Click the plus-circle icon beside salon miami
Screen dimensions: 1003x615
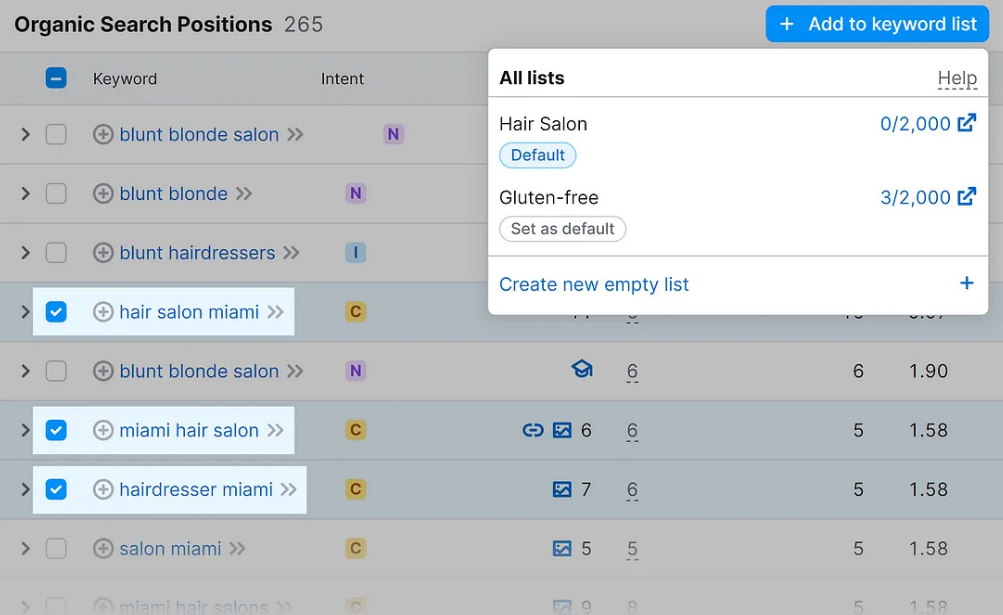pyautogui.click(x=103, y=548)
